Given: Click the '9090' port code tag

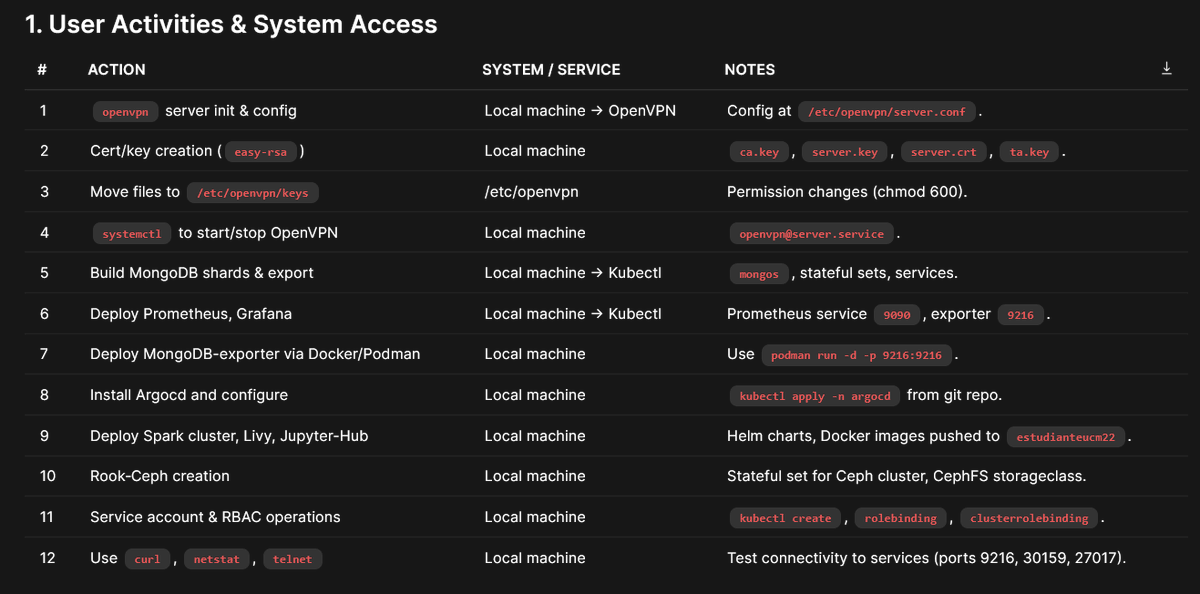Looking at the screenshot, I should coord(897,315).
